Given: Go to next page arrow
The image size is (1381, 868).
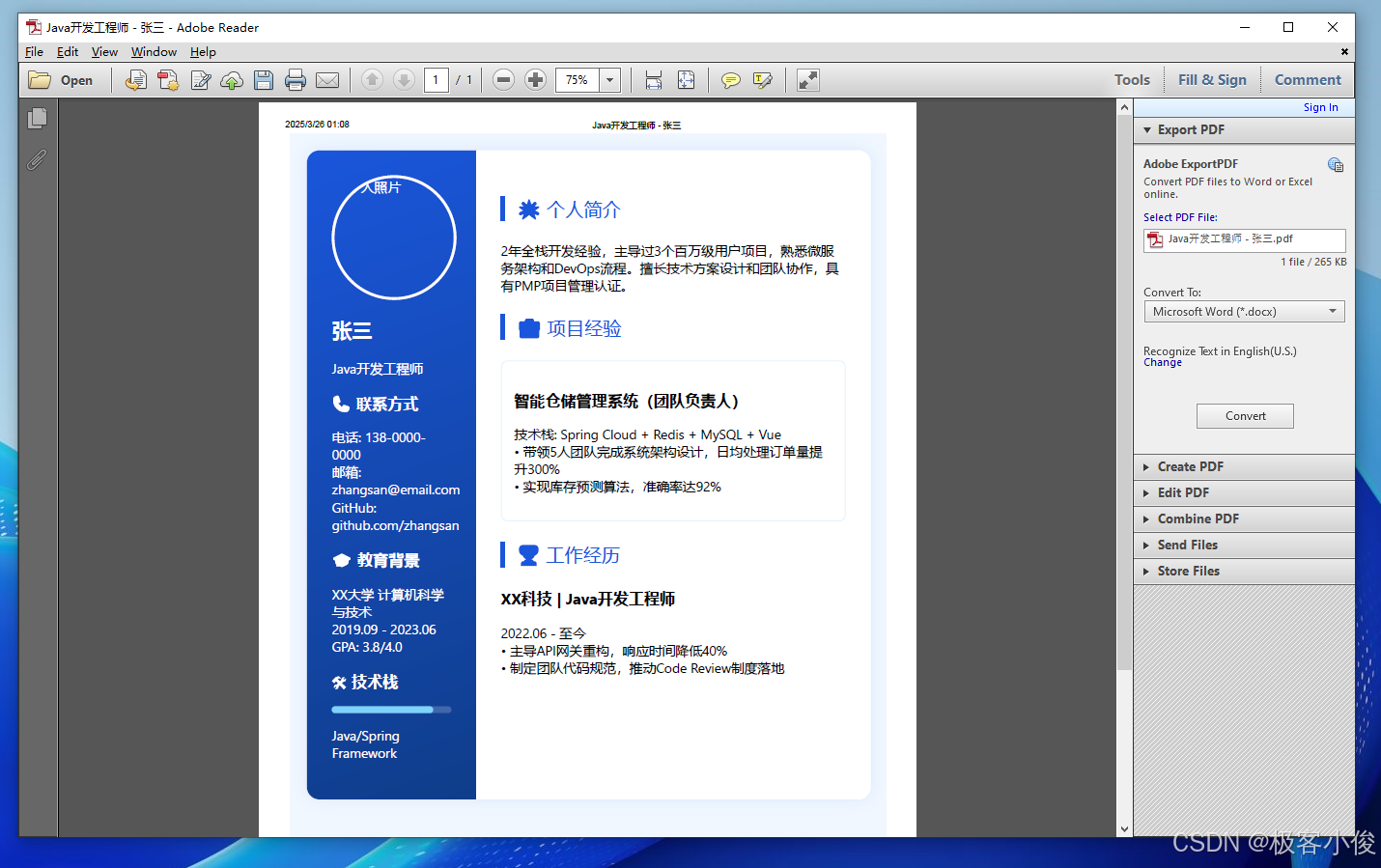Looking at the screenshot, I should tap(404, 80).
